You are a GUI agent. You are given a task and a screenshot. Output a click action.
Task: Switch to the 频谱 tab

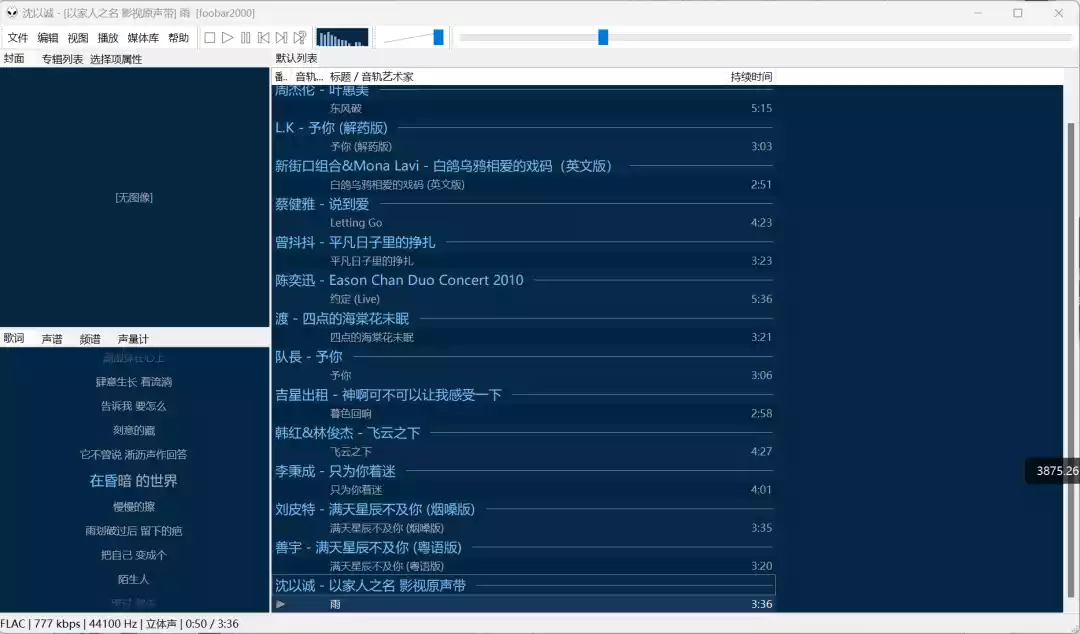(x=90, y=338)
